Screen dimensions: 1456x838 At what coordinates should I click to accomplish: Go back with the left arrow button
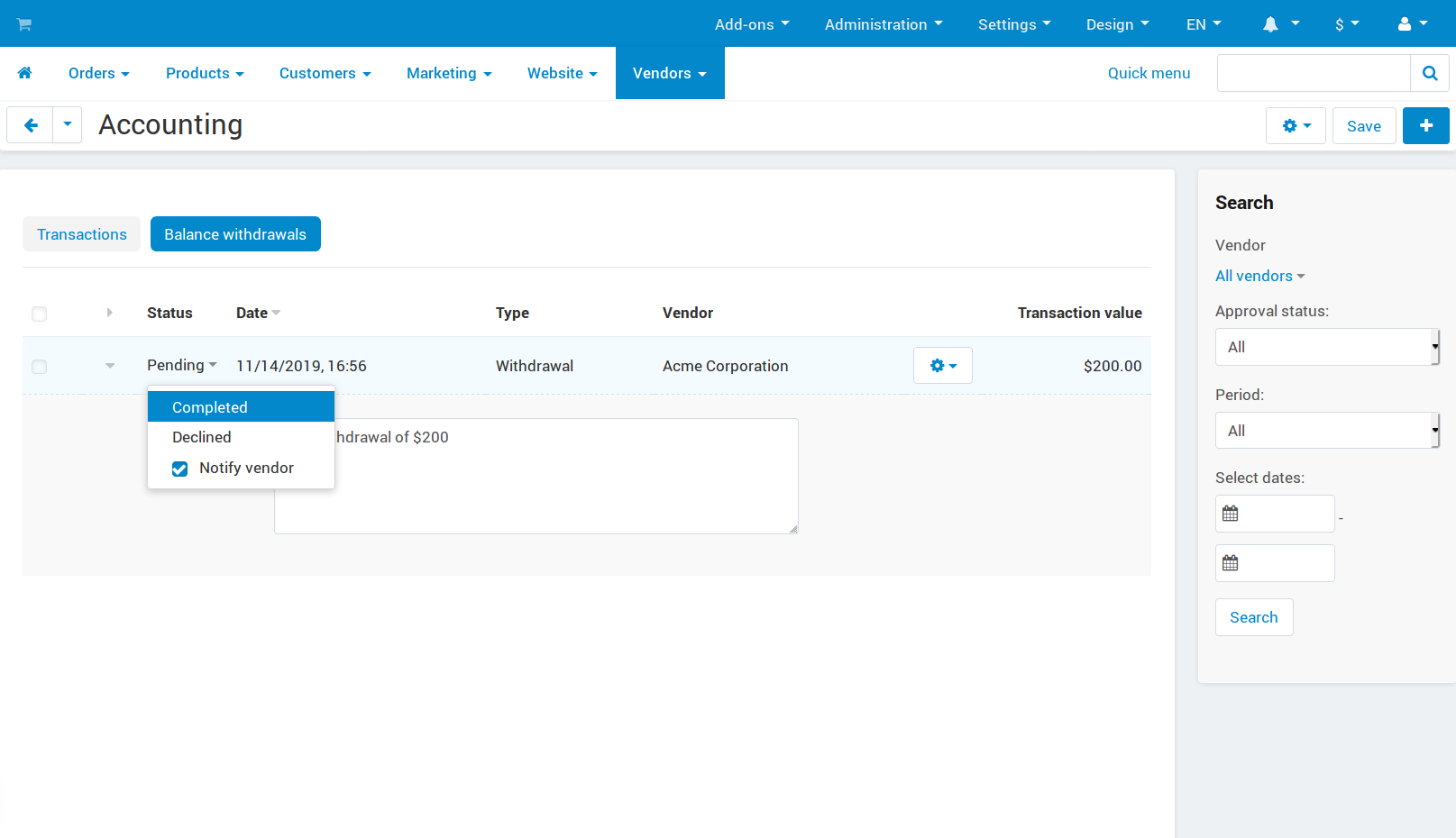tap(31, 125)
